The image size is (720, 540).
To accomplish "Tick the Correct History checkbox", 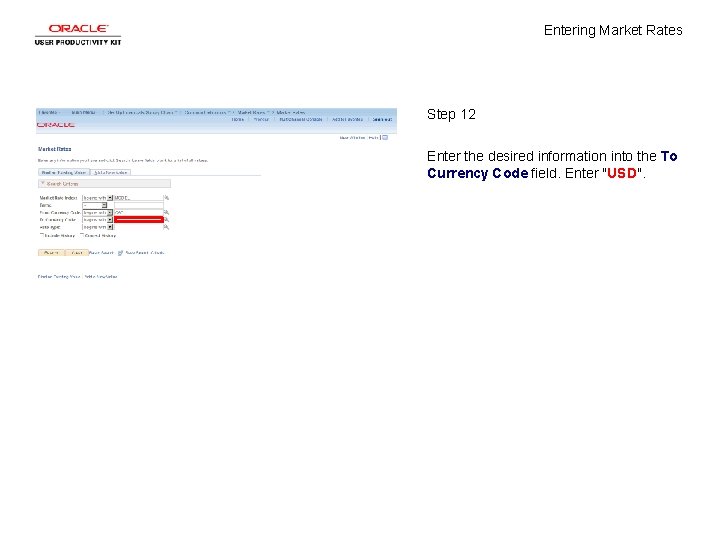I will pos(82,235).
